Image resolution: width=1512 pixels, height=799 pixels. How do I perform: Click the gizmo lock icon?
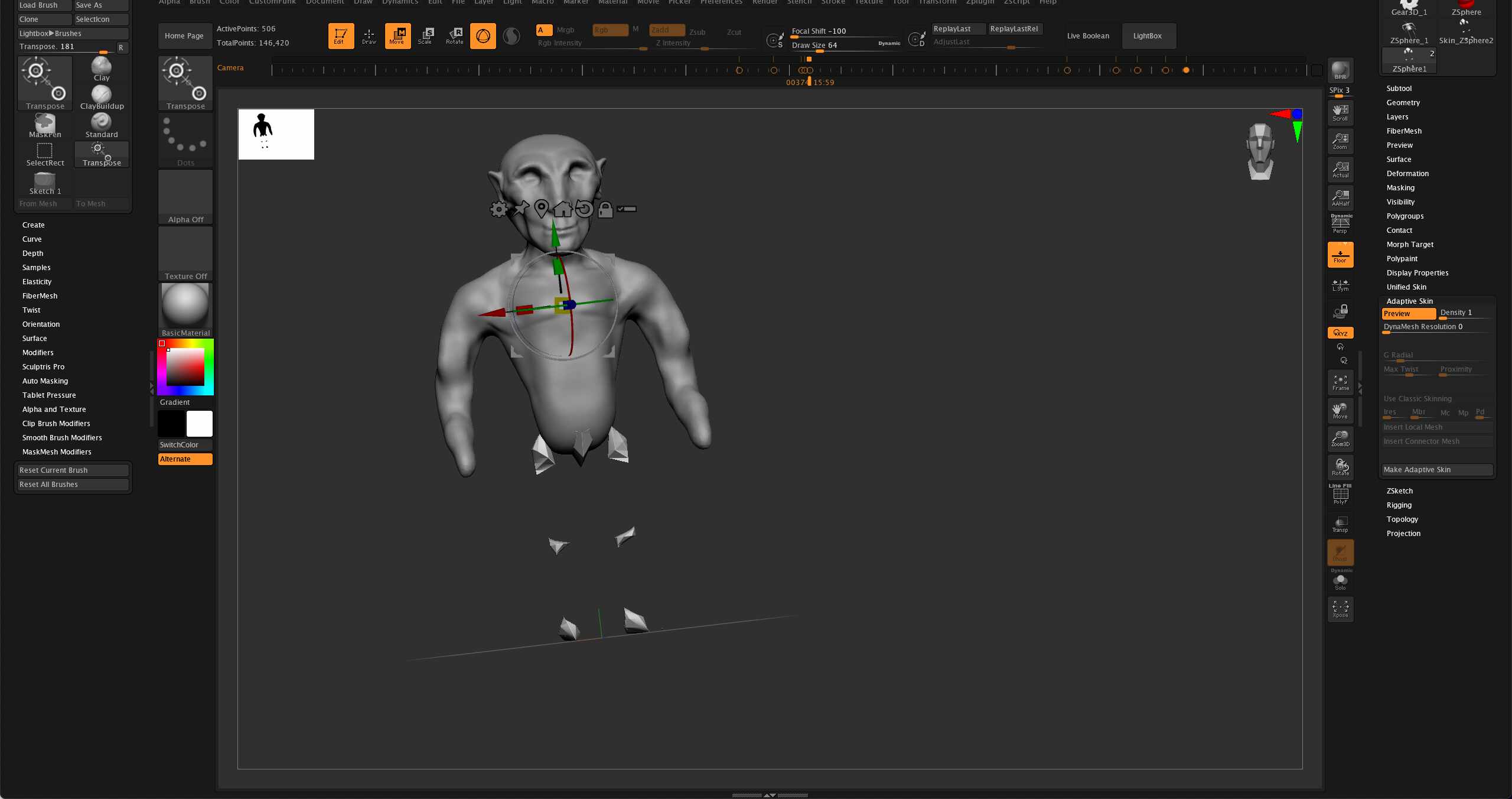pos(605,209)
